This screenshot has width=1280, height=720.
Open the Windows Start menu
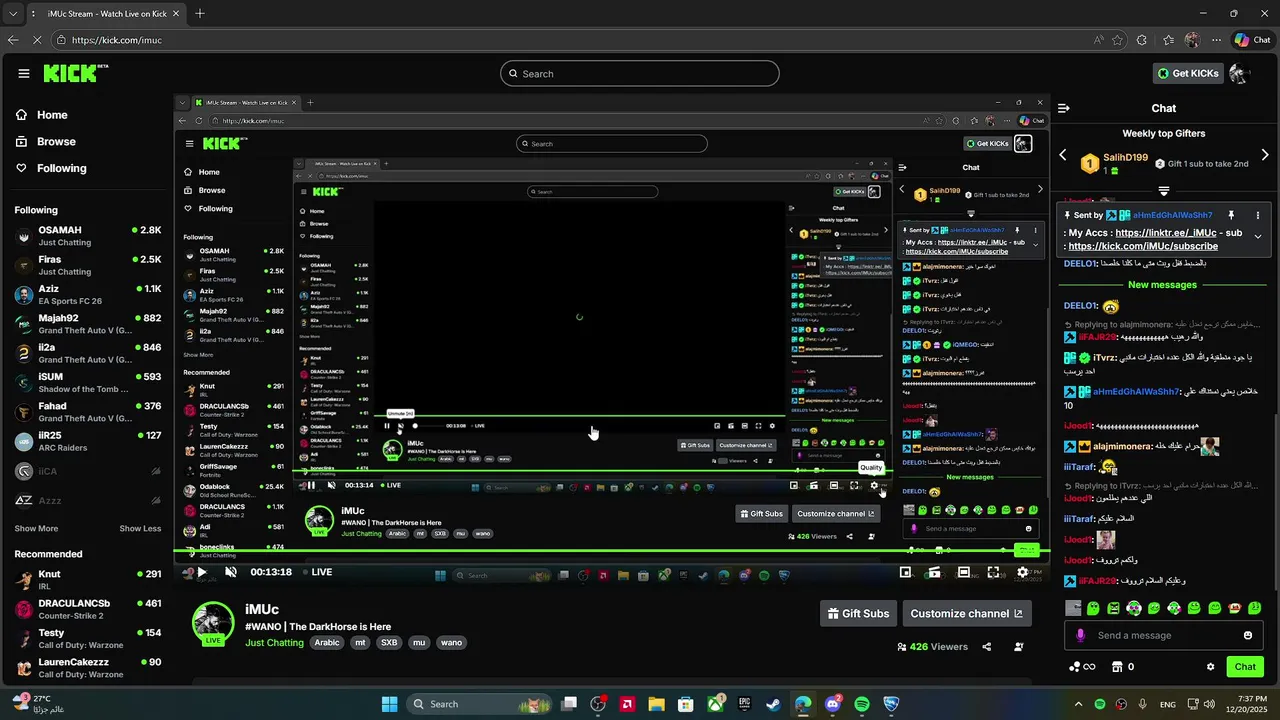click(390, 704)
